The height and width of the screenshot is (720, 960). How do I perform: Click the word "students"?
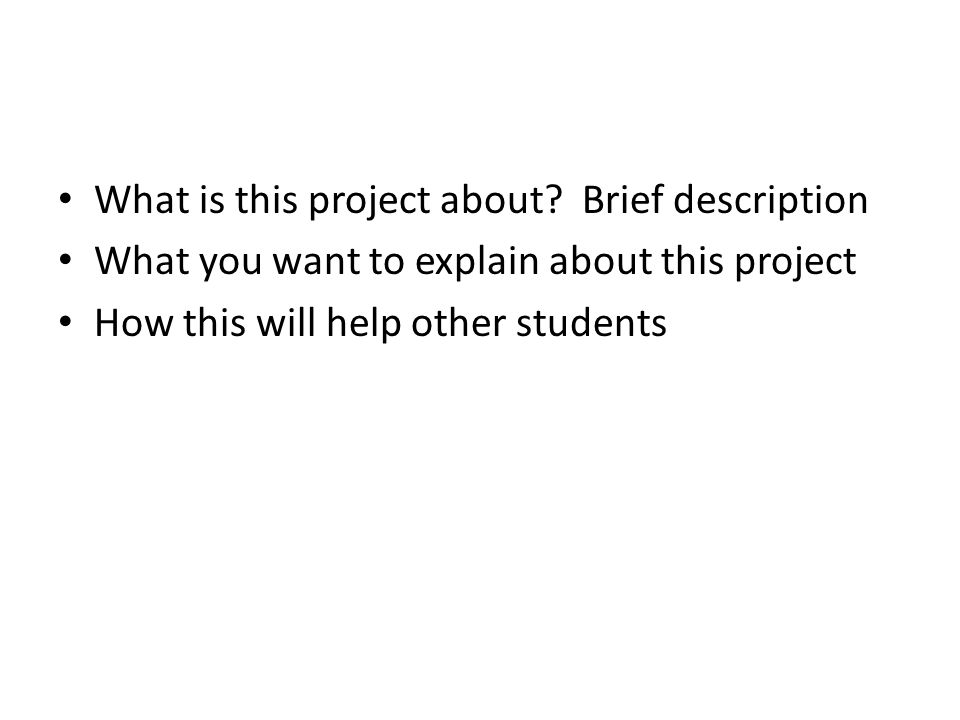tap(591, 322)
